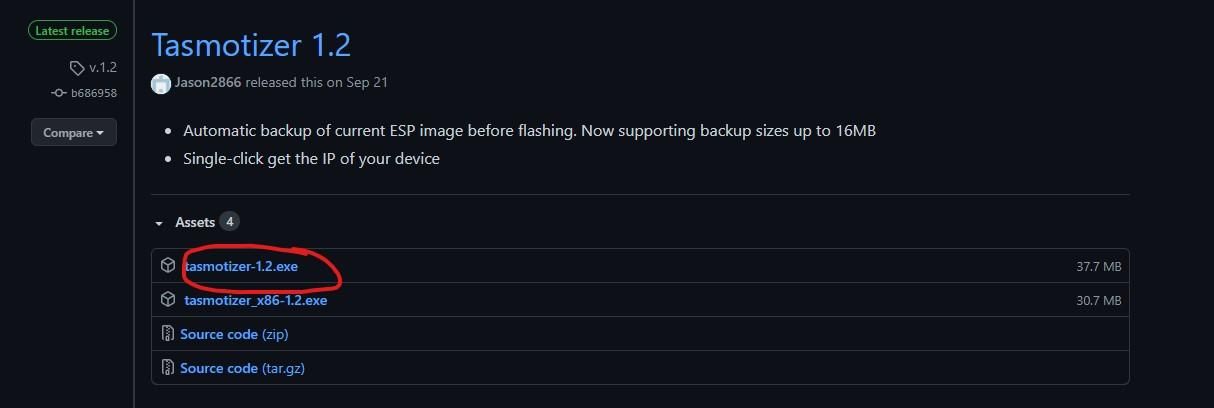Image resolution: width=1214 pixels, height=408 pixels.
Task: Download tasmotizer_x86-1.2.exe
Action: pos(256,300)
